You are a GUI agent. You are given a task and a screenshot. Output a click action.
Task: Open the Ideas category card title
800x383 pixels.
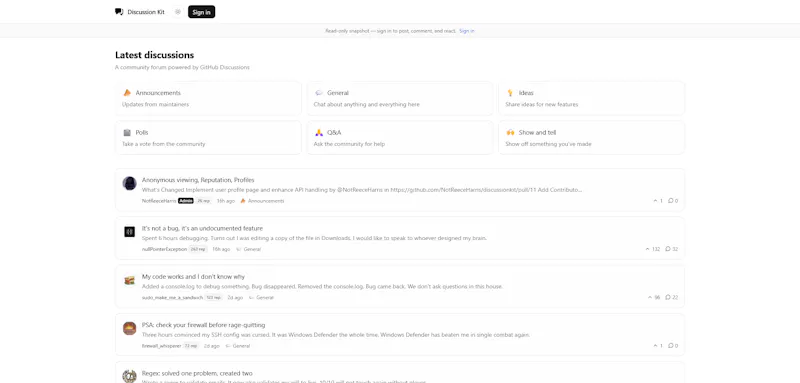(x=526, y=93)
